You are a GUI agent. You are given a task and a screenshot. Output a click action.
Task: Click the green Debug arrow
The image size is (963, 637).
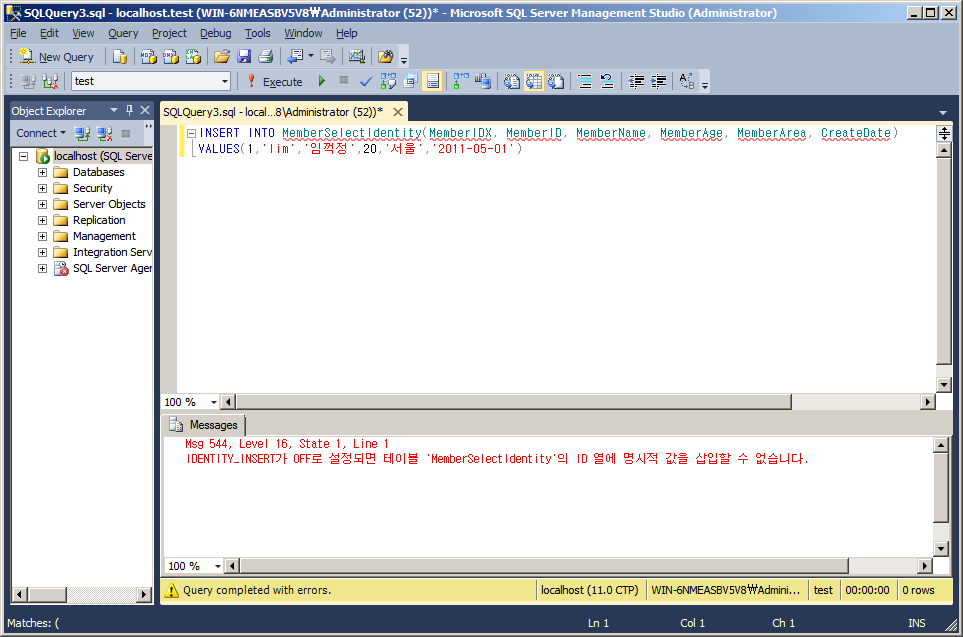coord(321,81)
